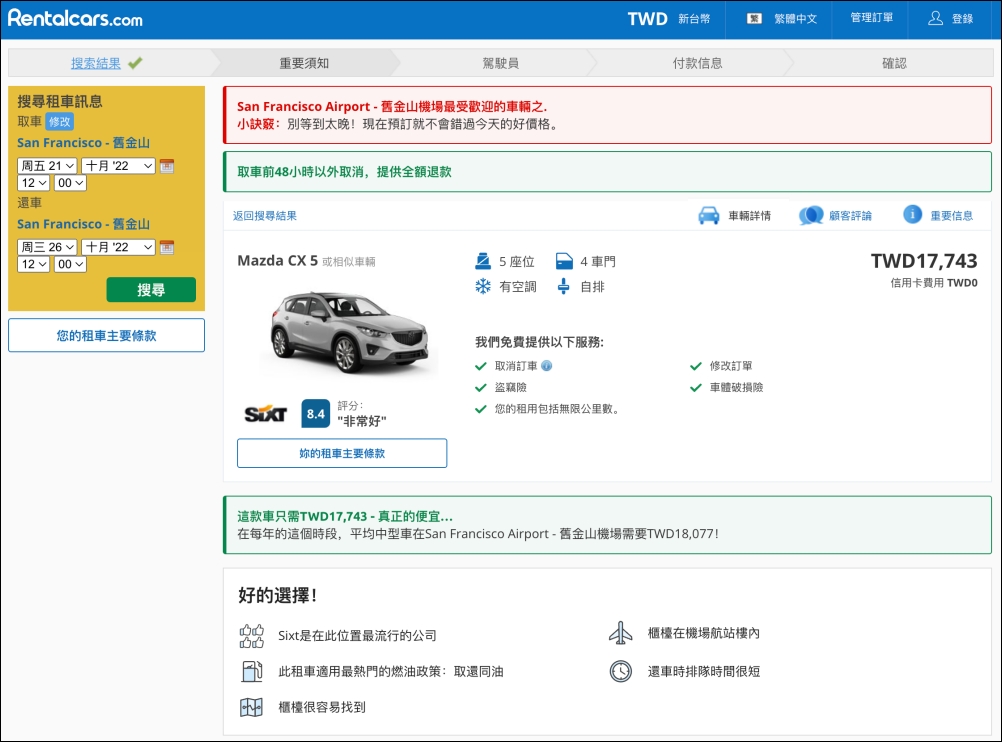Click the pickup location San Francisco - 舊金山
The image size is (1002, 742).
[x=84, y=143]
